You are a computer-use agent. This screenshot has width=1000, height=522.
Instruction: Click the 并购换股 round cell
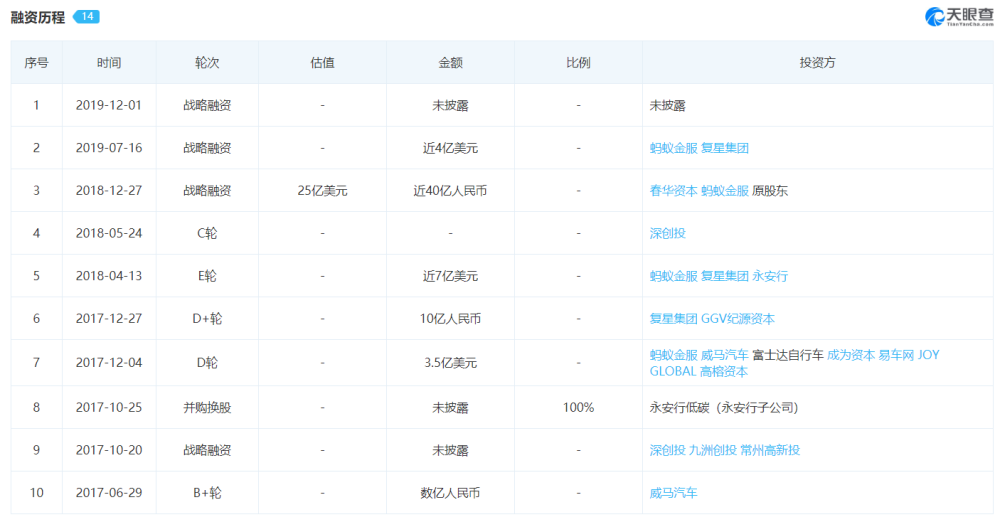[207, 408]
